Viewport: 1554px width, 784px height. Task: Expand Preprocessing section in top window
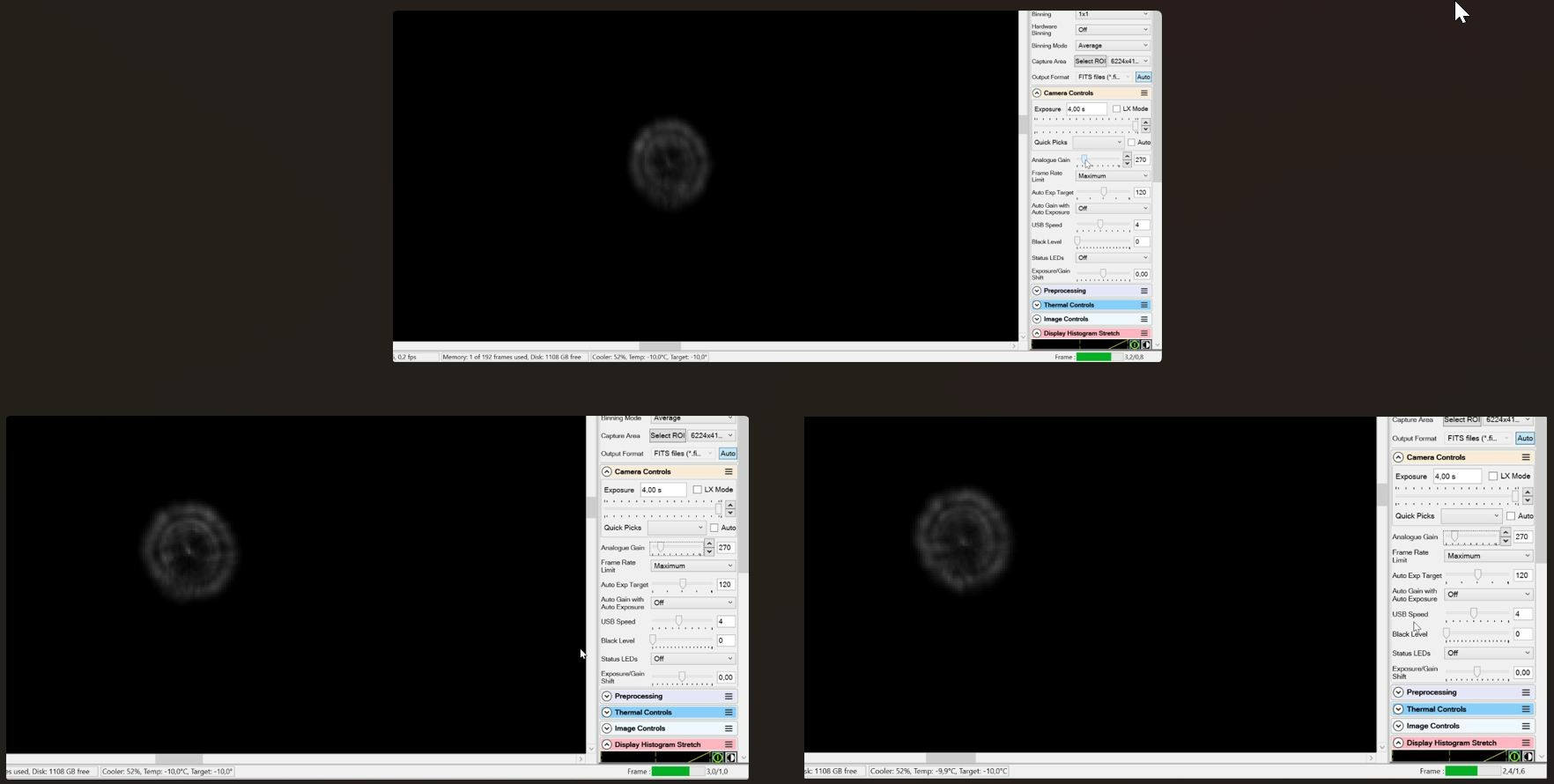[x=1037, y=291]
